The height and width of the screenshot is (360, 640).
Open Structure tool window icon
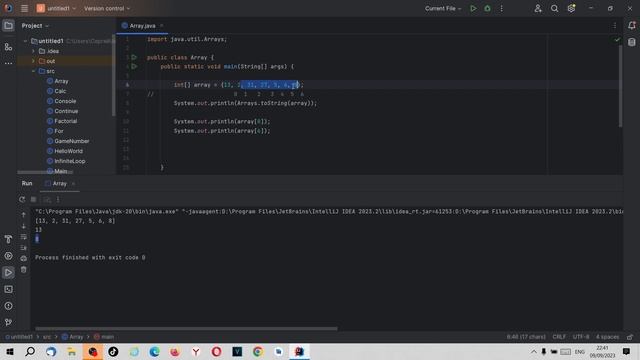8,47
